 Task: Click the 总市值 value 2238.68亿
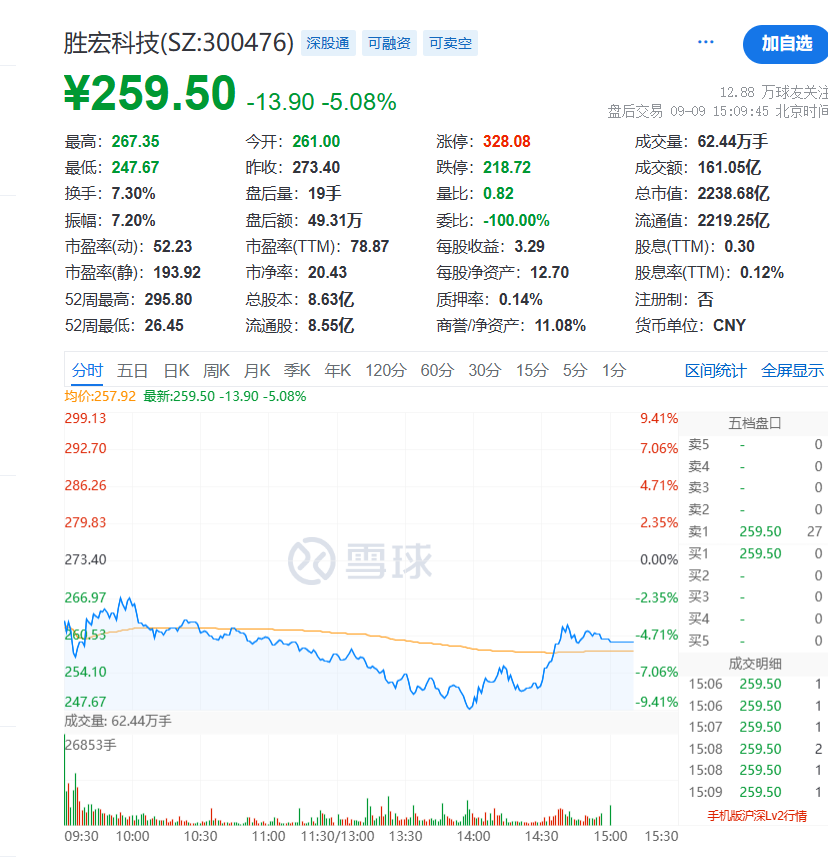(733, 193)
